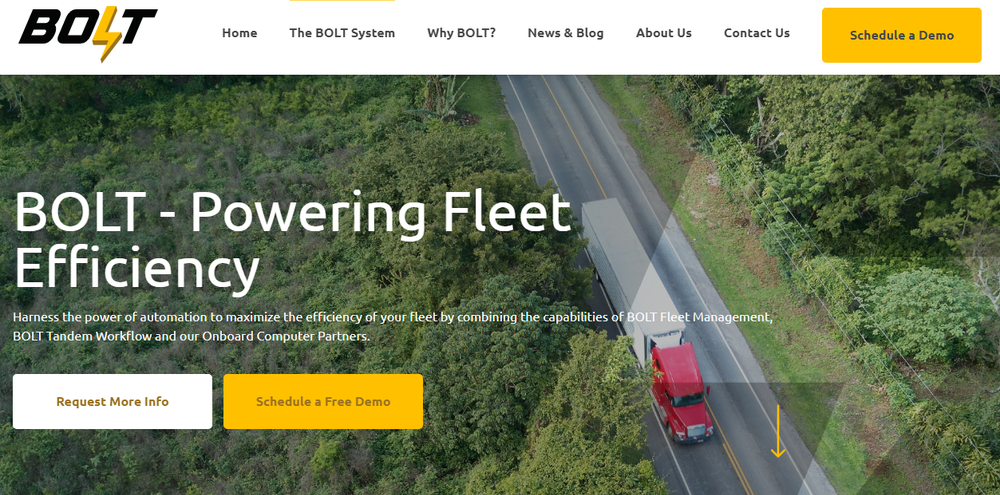Viewport: 1000px width, 495px height.
Task: Navigate to About Us
Action: [x=663, y=33]
